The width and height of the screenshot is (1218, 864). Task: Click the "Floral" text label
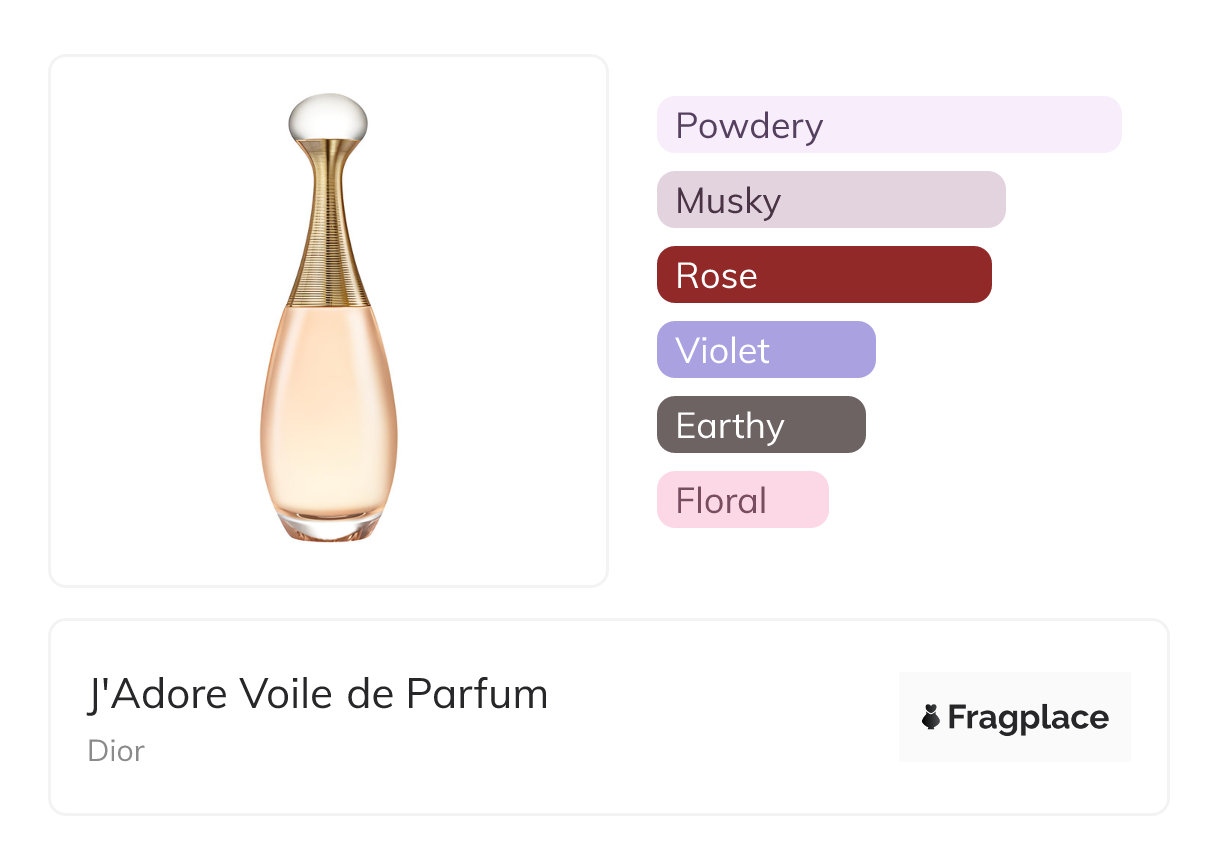coord(721,501)
